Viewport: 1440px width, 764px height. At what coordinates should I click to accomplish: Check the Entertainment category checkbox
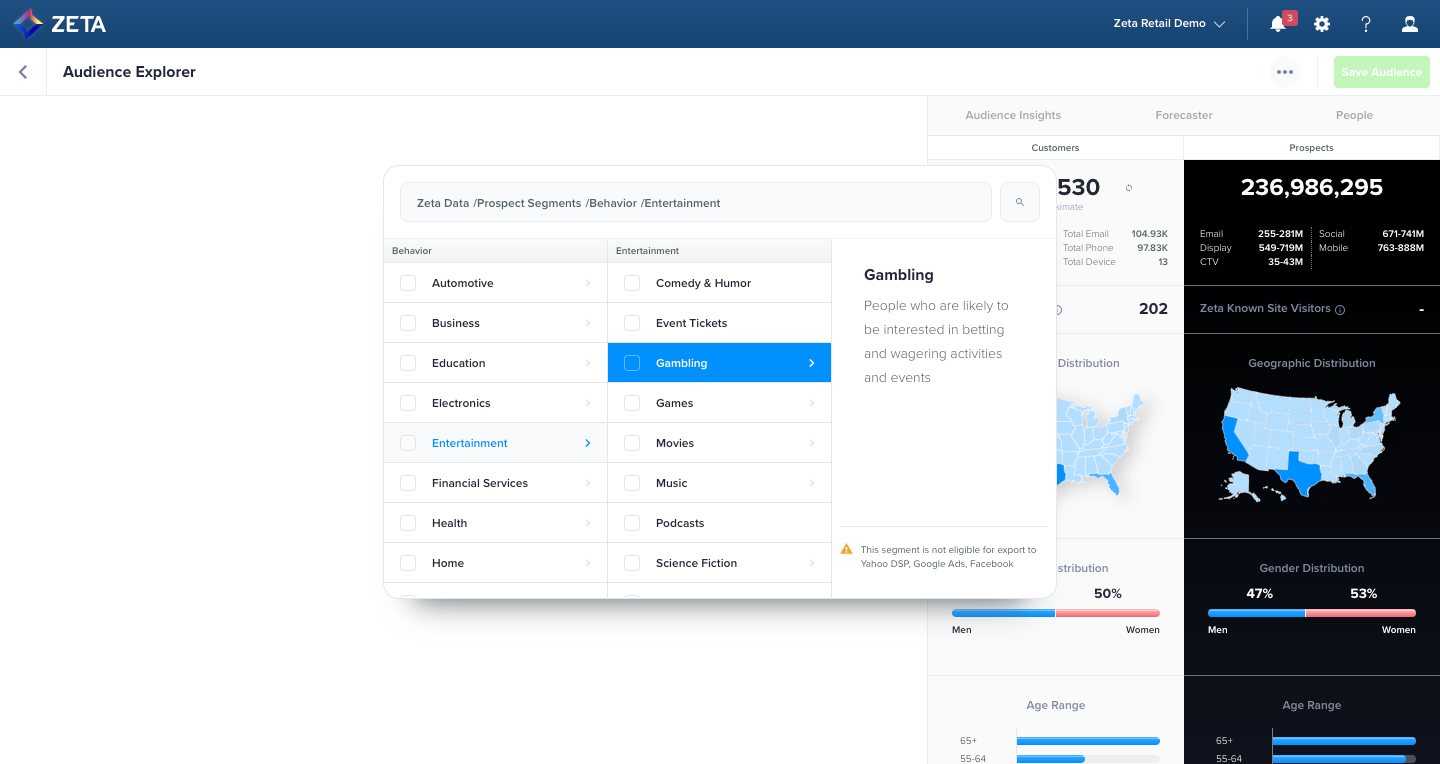pos(408,442)
